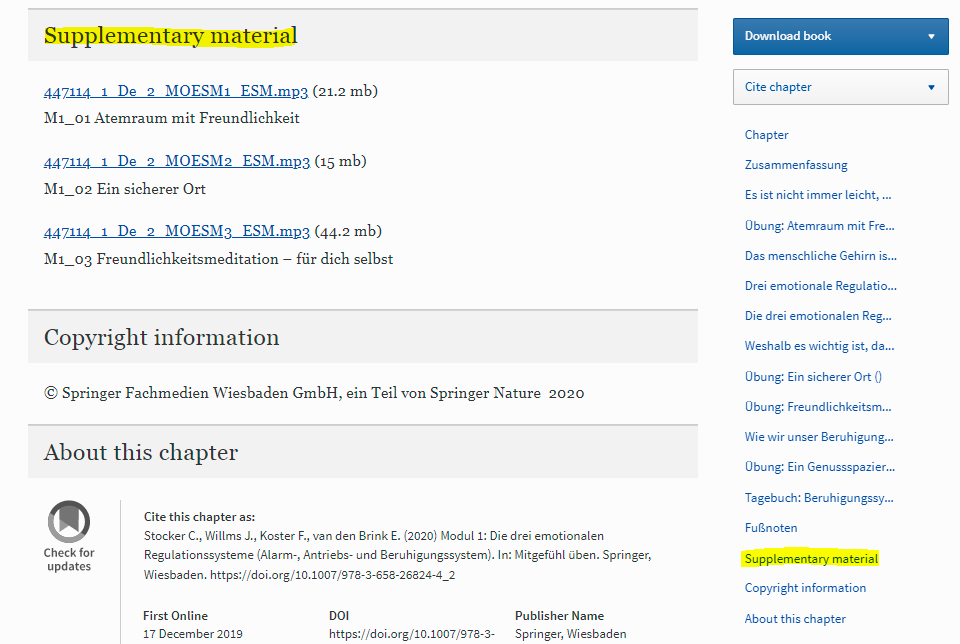
Task: Expand the Cite chapter dropdown
Action: click(841, 87)
